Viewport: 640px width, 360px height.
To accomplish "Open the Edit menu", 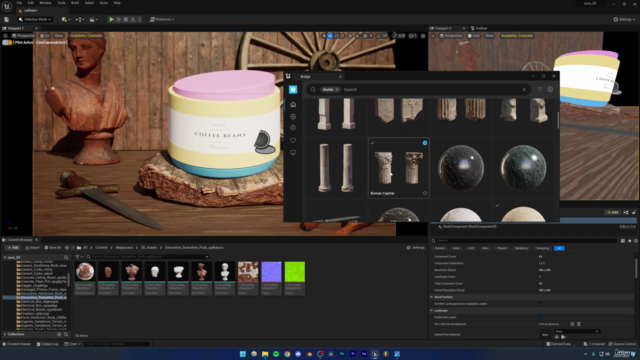I will tap(31, 3).
